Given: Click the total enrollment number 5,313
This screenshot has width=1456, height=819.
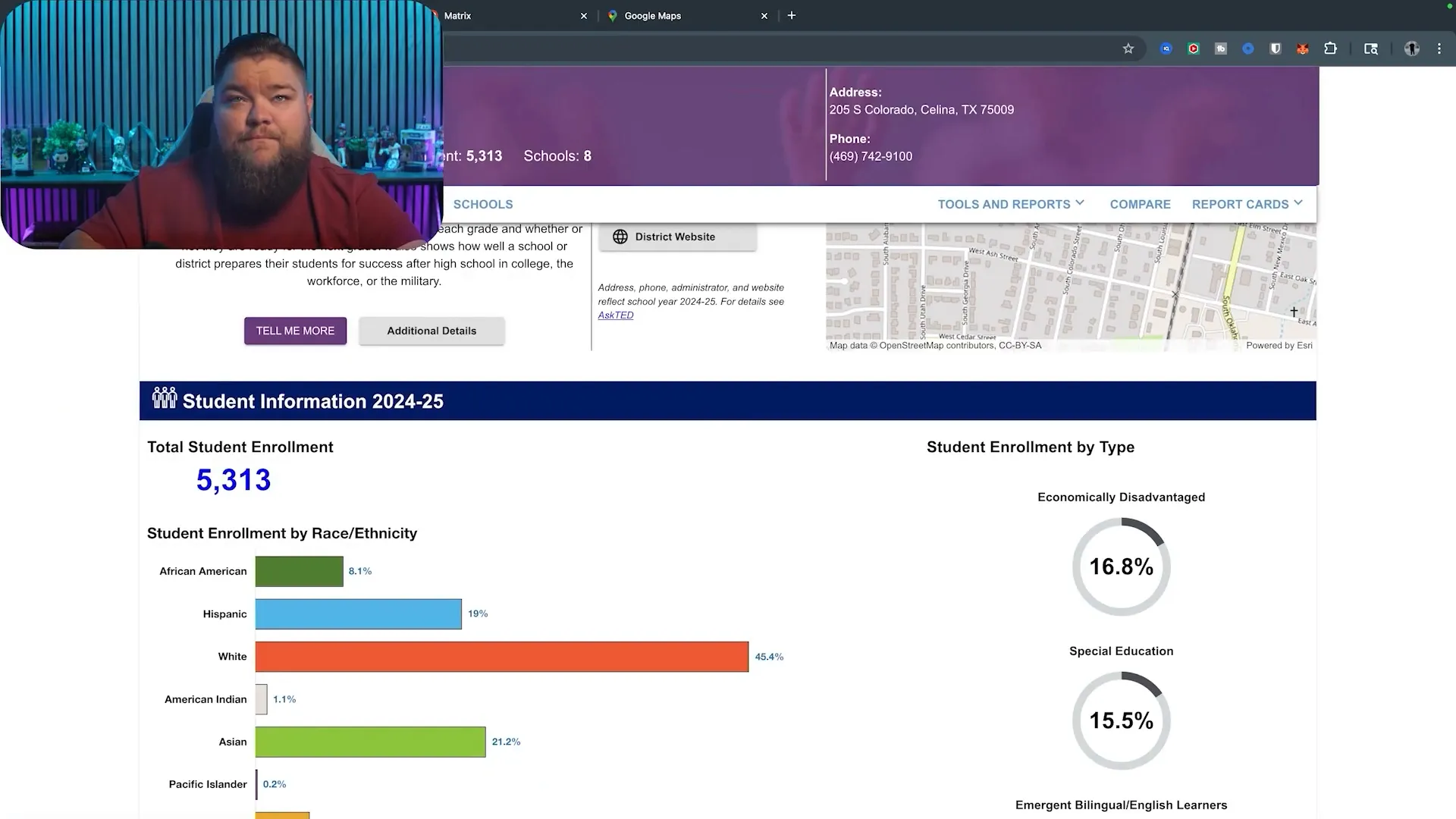Looking at the screenshot, I should [x=234, y=480].
